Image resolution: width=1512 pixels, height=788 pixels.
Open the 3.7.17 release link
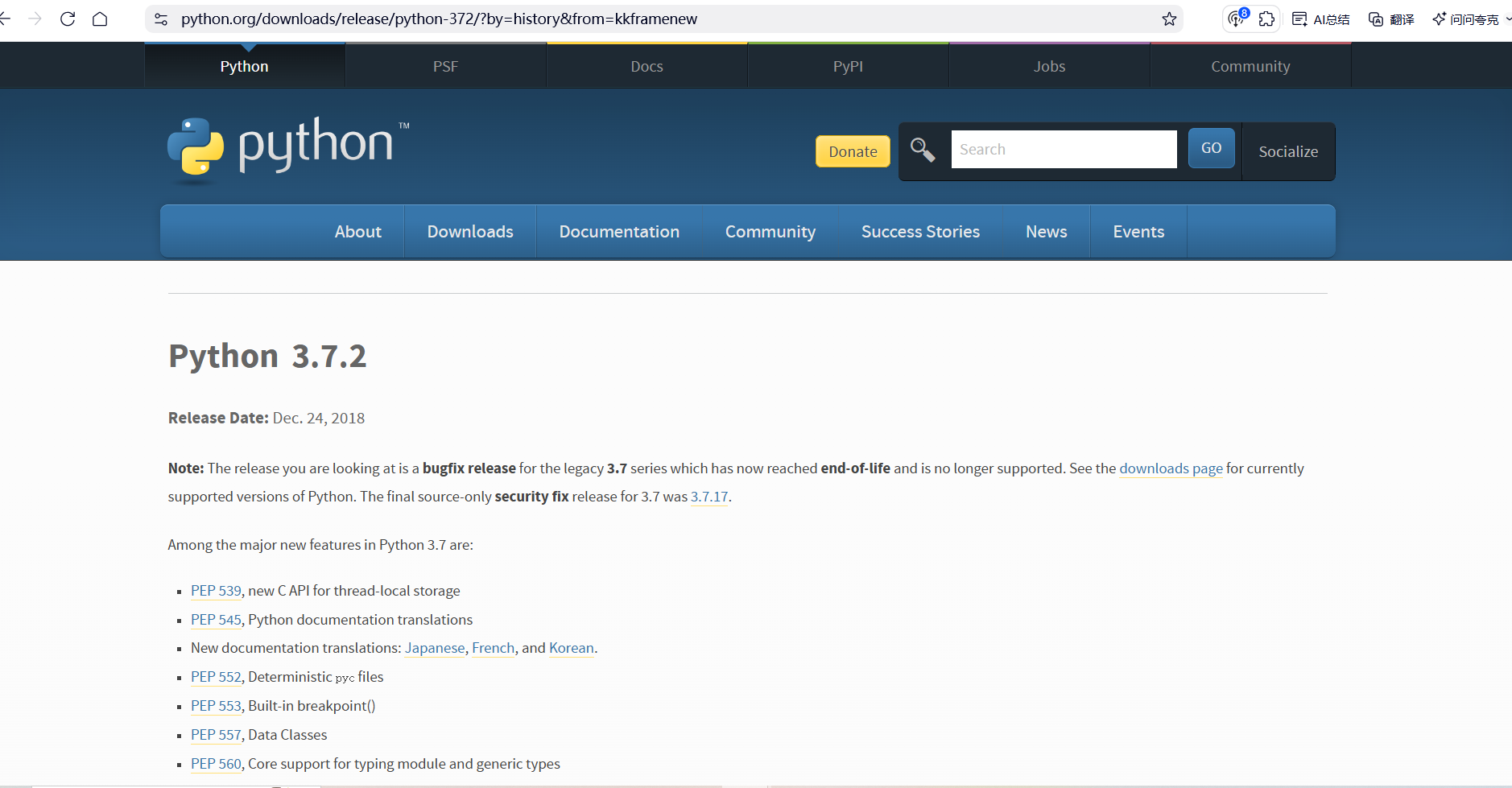tap(709, 497)
